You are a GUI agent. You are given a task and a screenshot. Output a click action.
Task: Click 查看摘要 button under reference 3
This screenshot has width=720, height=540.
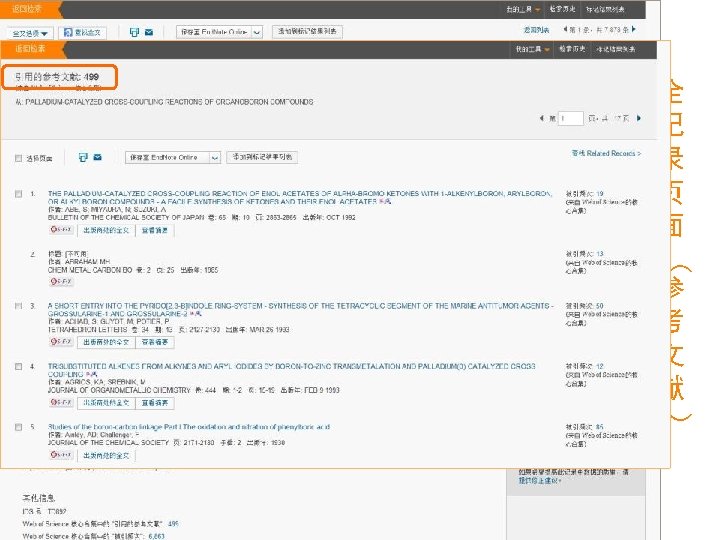point(155,343)
